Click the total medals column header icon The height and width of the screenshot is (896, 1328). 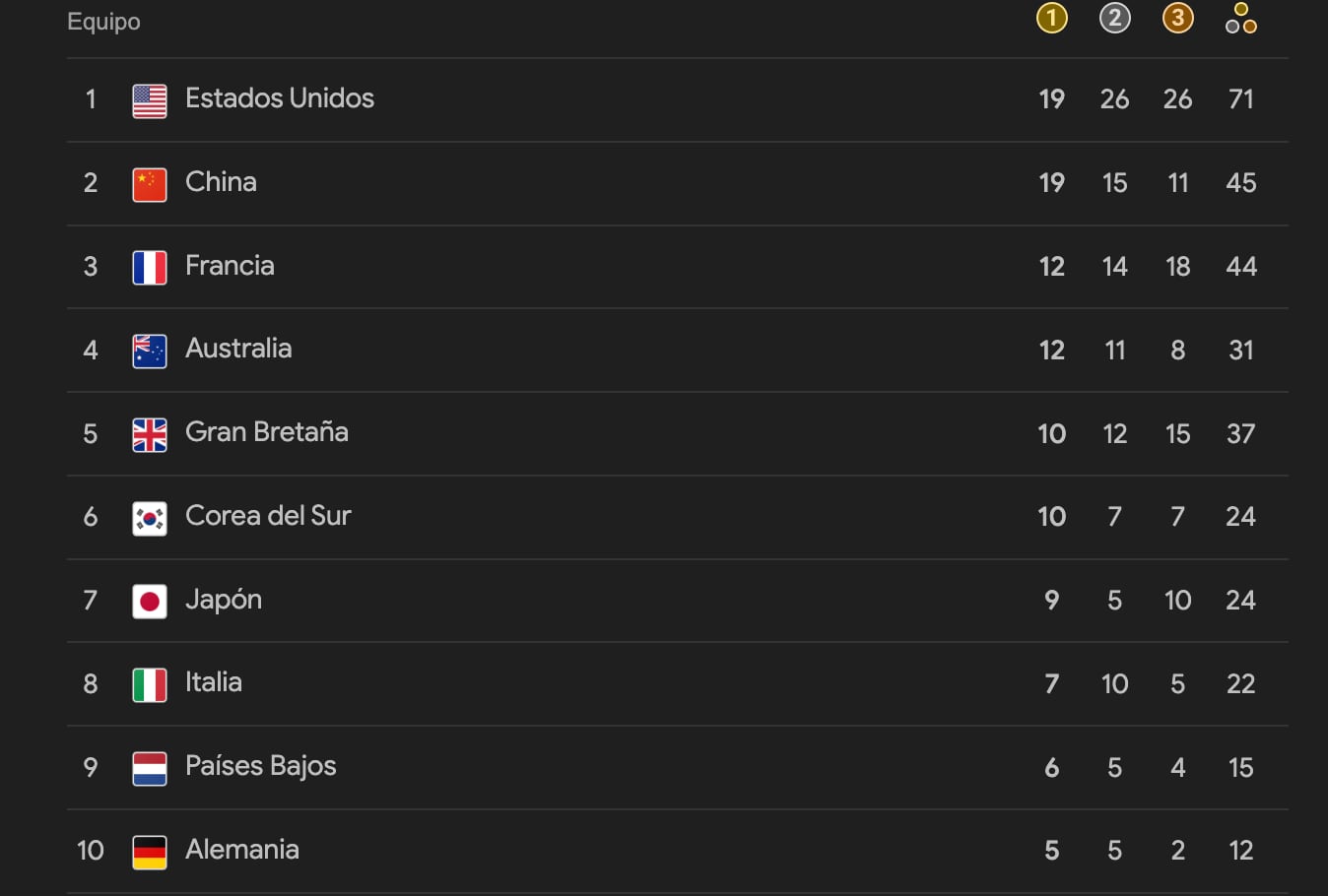point(1240,17)
